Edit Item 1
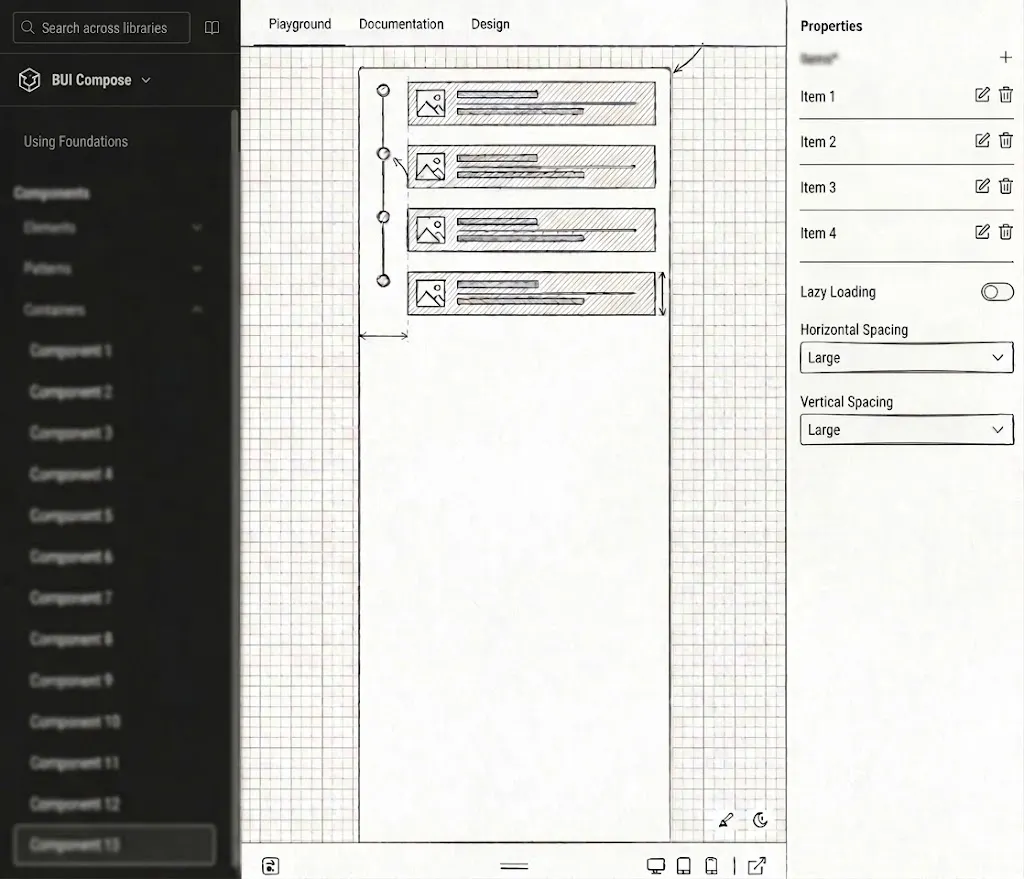 (982, 95)
